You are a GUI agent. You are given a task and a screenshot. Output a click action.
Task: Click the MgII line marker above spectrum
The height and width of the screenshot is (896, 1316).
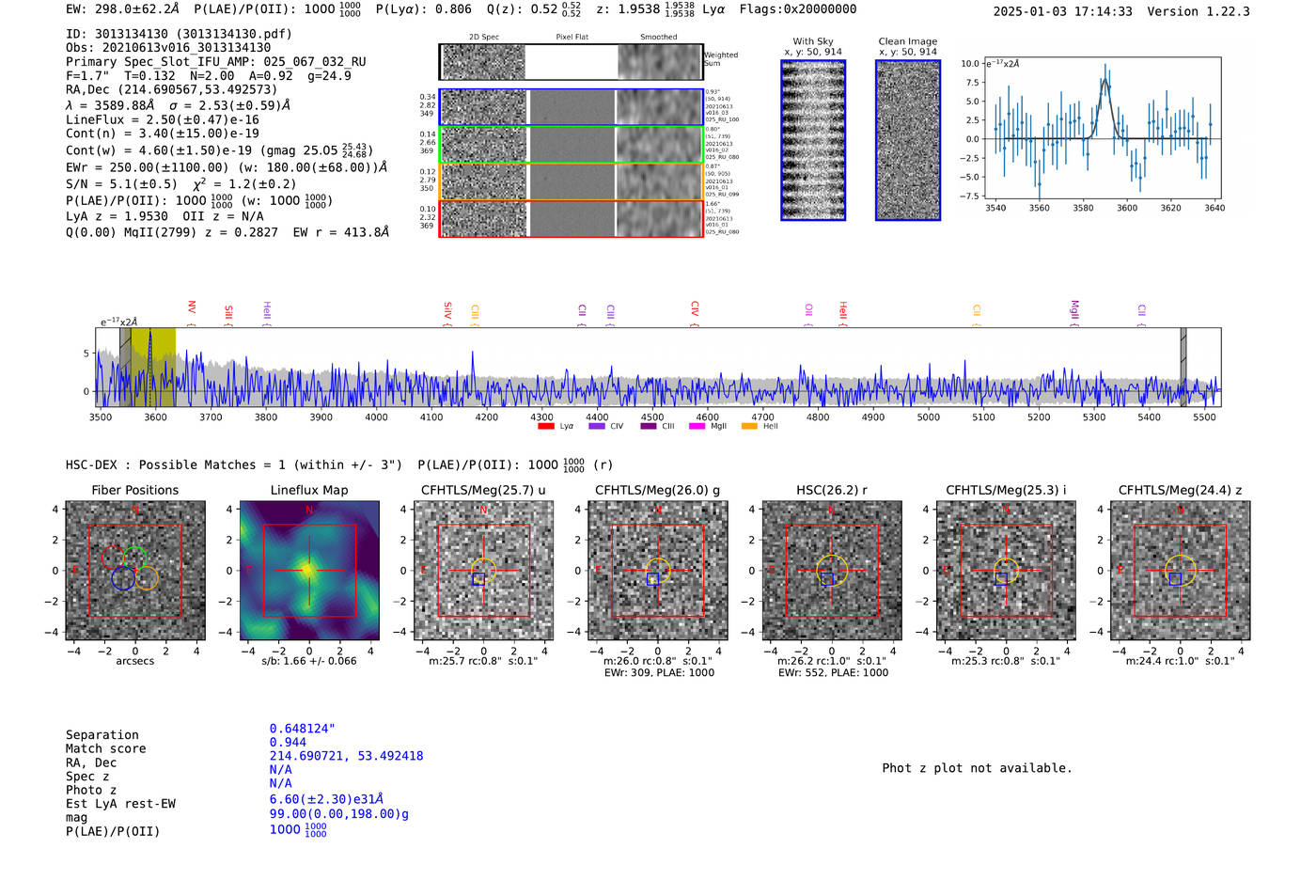(1074, 313)
